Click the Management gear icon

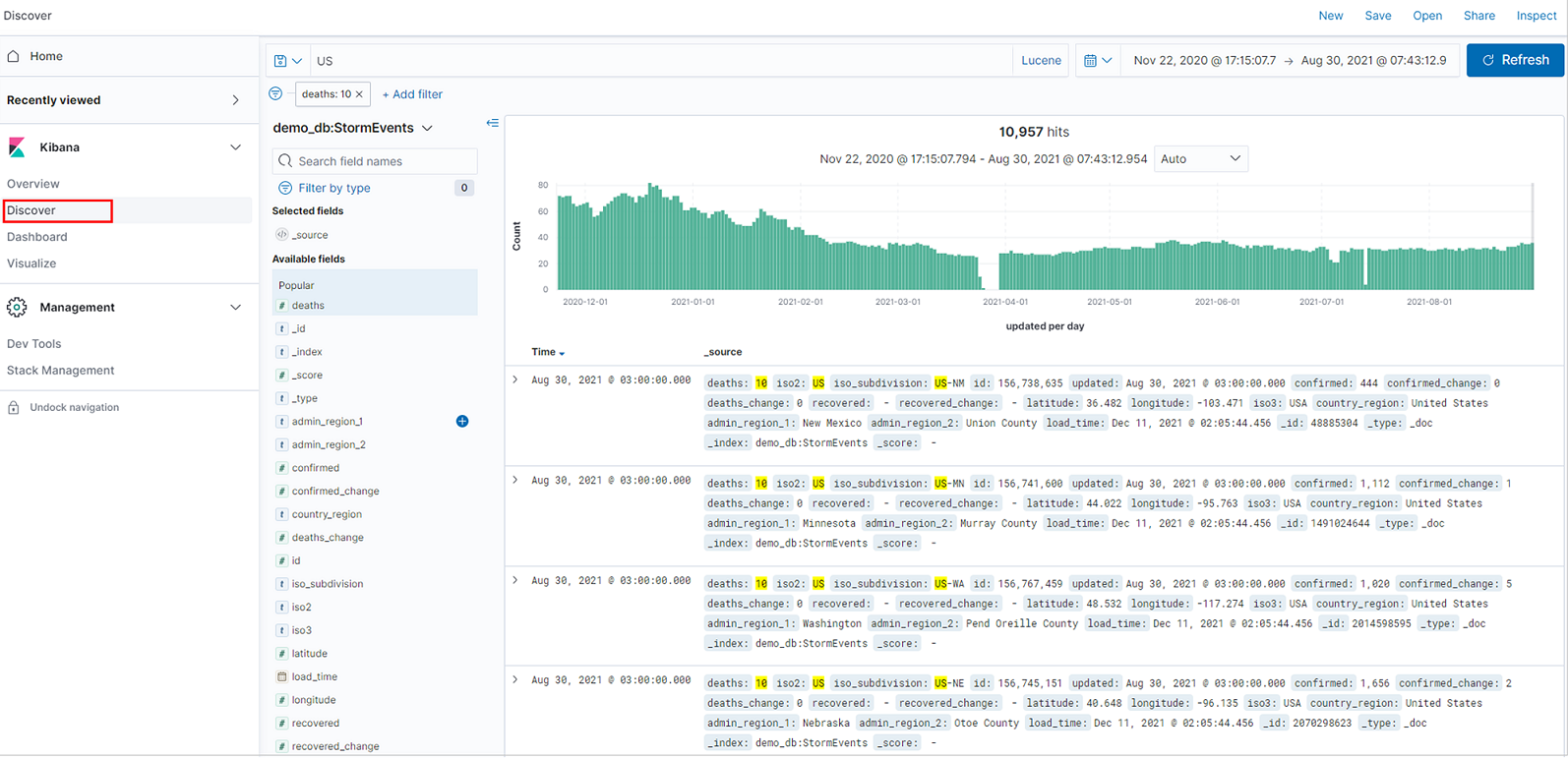[17, 308]
